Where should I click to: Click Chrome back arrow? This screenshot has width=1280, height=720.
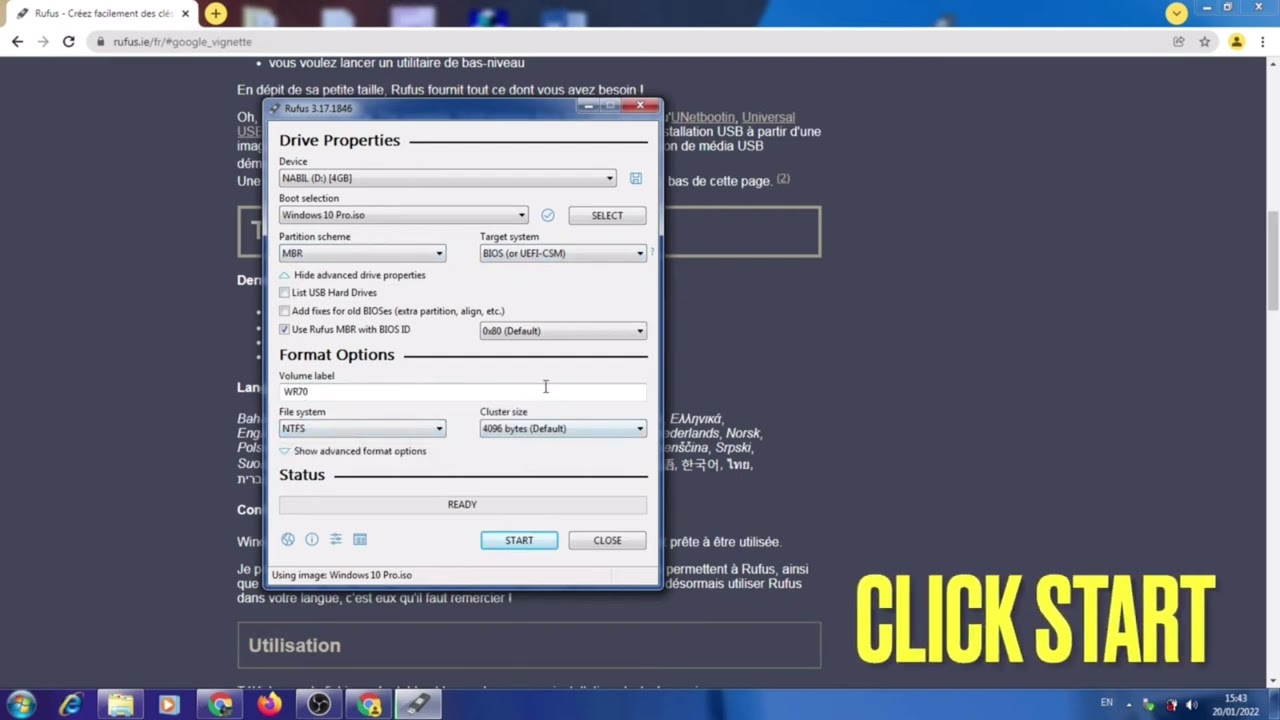click(17, 42)
